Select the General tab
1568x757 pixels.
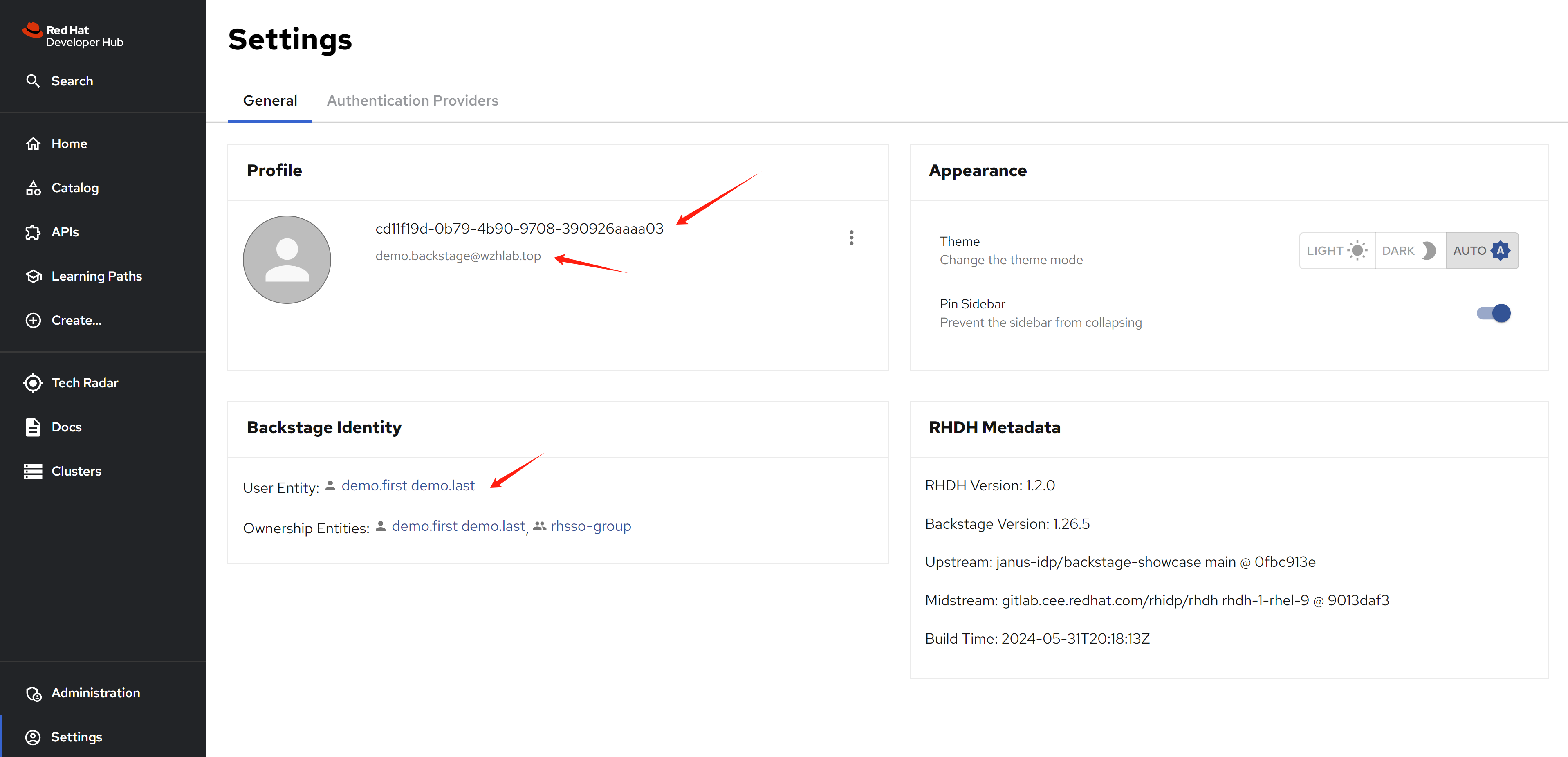coord(270,101)
